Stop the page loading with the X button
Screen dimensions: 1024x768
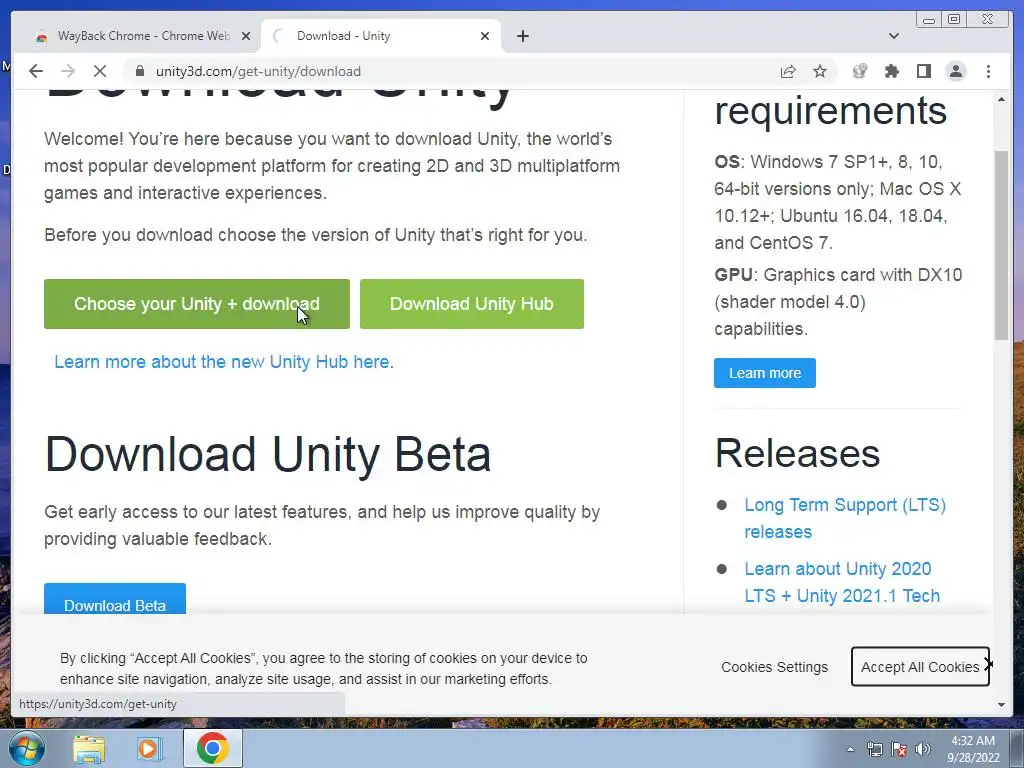pos(99,71)
